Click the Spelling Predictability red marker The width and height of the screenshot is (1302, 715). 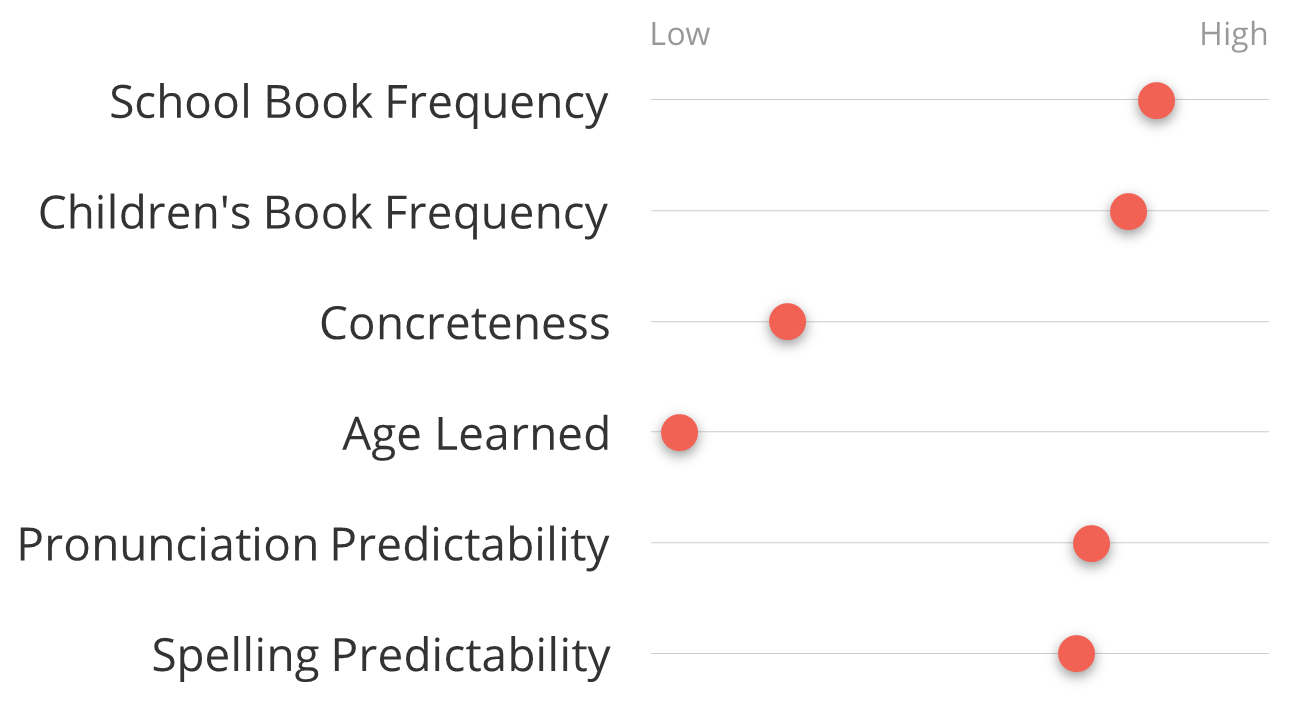point(1076,655)
